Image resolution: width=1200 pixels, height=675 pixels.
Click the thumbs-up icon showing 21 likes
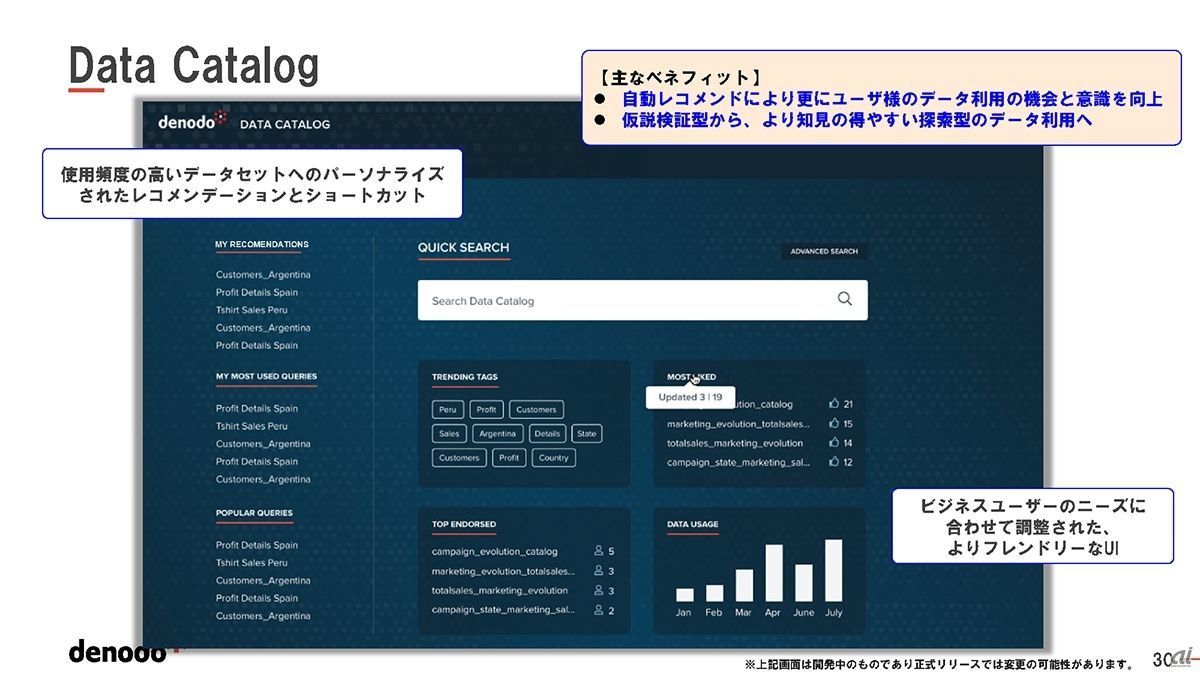coord(834,404)
